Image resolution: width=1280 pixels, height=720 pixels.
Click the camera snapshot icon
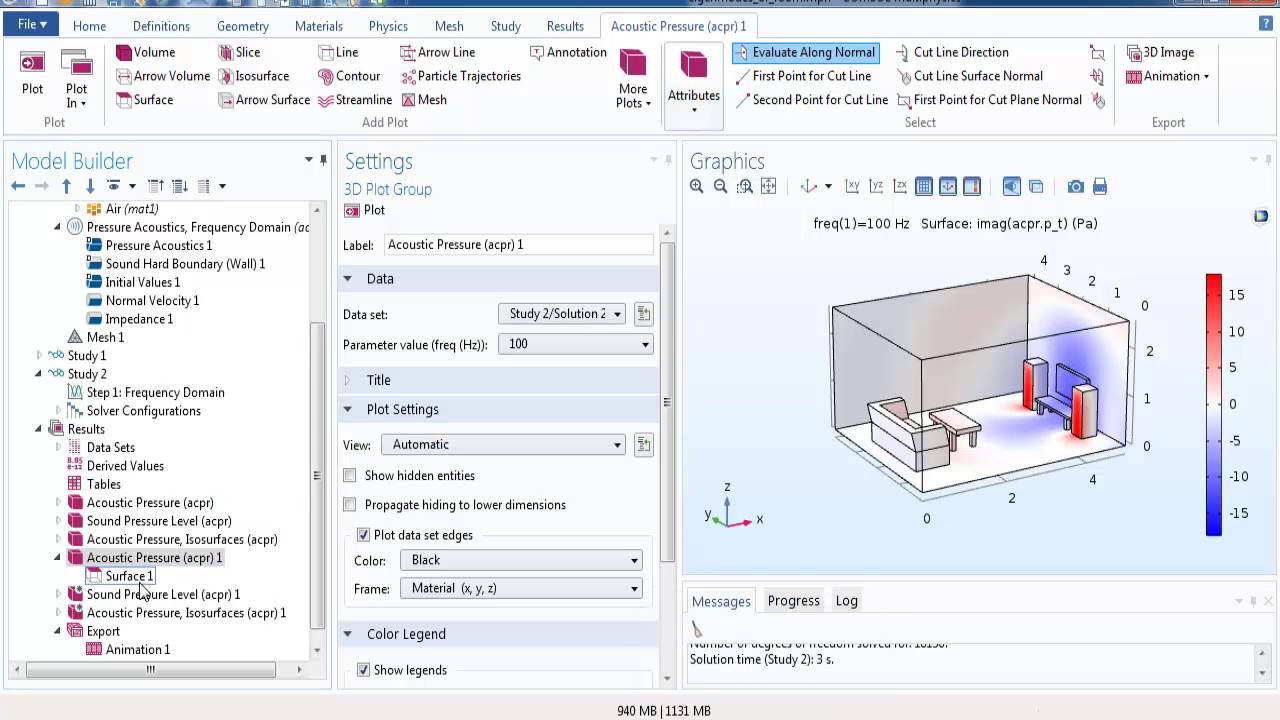(1075, 186)
